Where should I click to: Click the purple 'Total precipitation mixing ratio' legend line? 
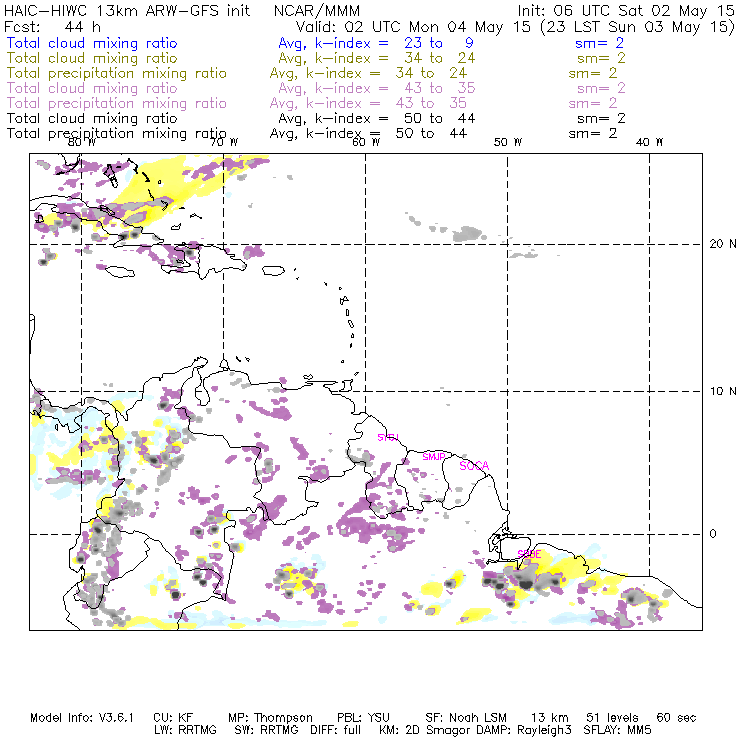click(117, 103)
